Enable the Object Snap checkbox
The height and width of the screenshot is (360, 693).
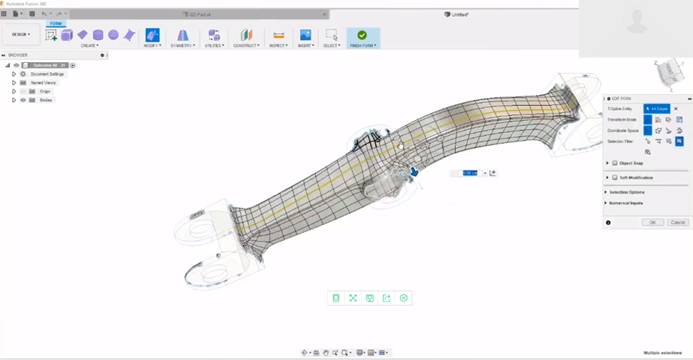(x=615, y=163)
